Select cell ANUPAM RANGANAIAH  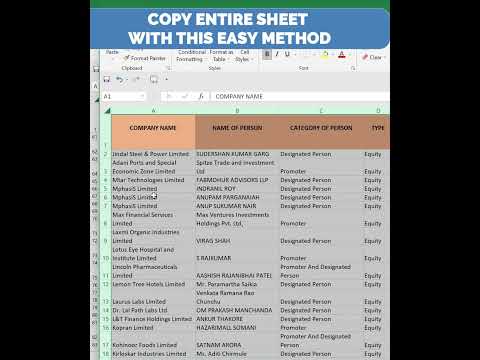pos(237,197)
